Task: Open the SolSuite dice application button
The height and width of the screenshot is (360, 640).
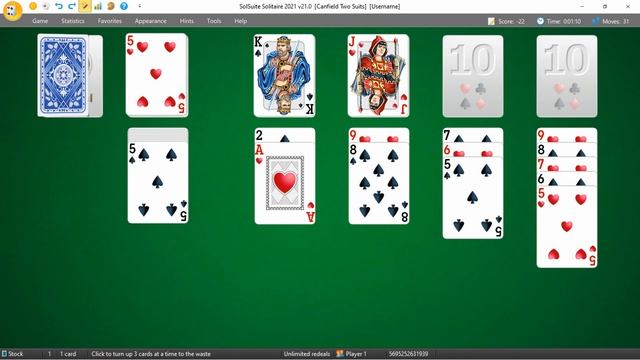Action: click(12, 11)
